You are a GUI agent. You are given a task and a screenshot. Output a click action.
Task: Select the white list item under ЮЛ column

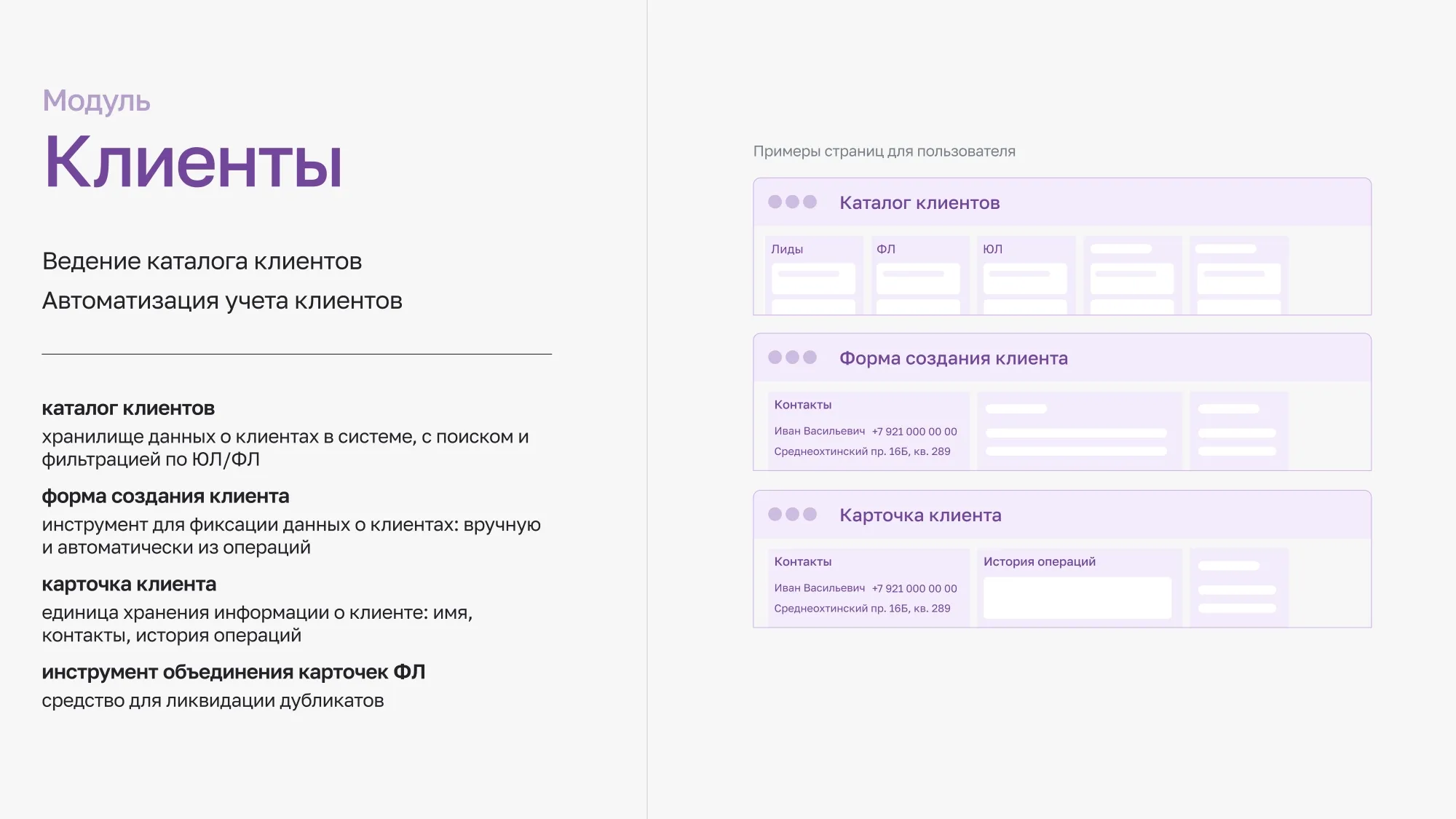pos(1024,279)
